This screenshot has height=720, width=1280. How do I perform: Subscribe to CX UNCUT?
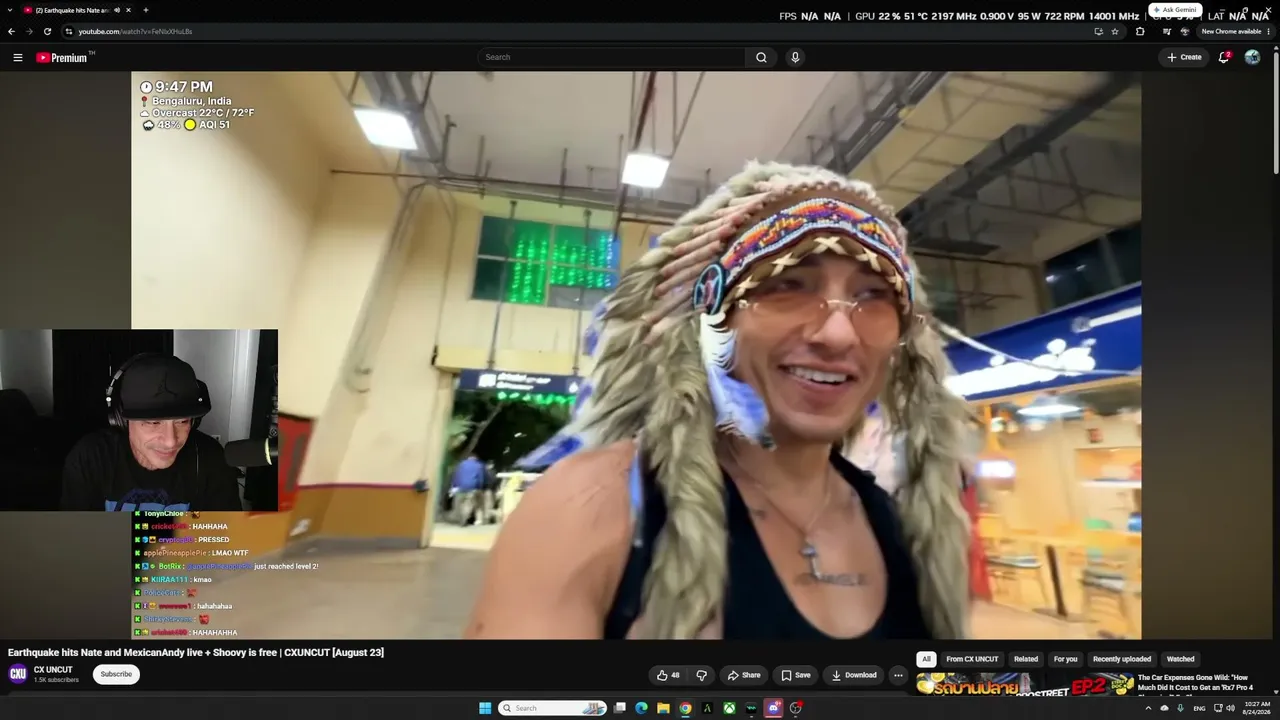click(116, 674)
